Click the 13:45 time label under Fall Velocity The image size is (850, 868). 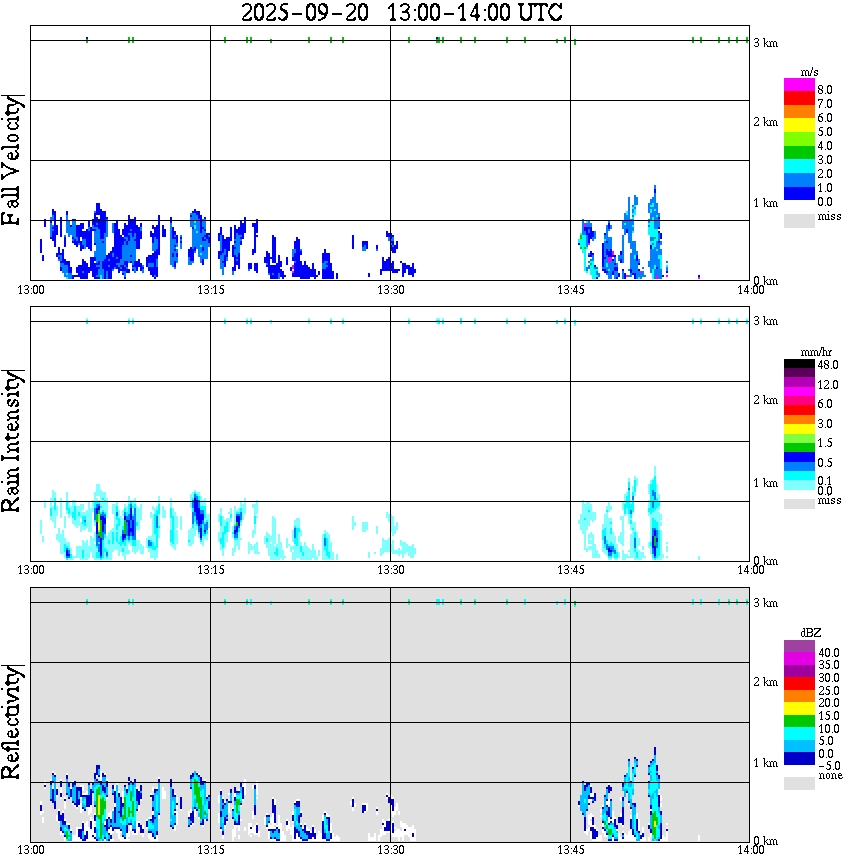coord(570,290)
